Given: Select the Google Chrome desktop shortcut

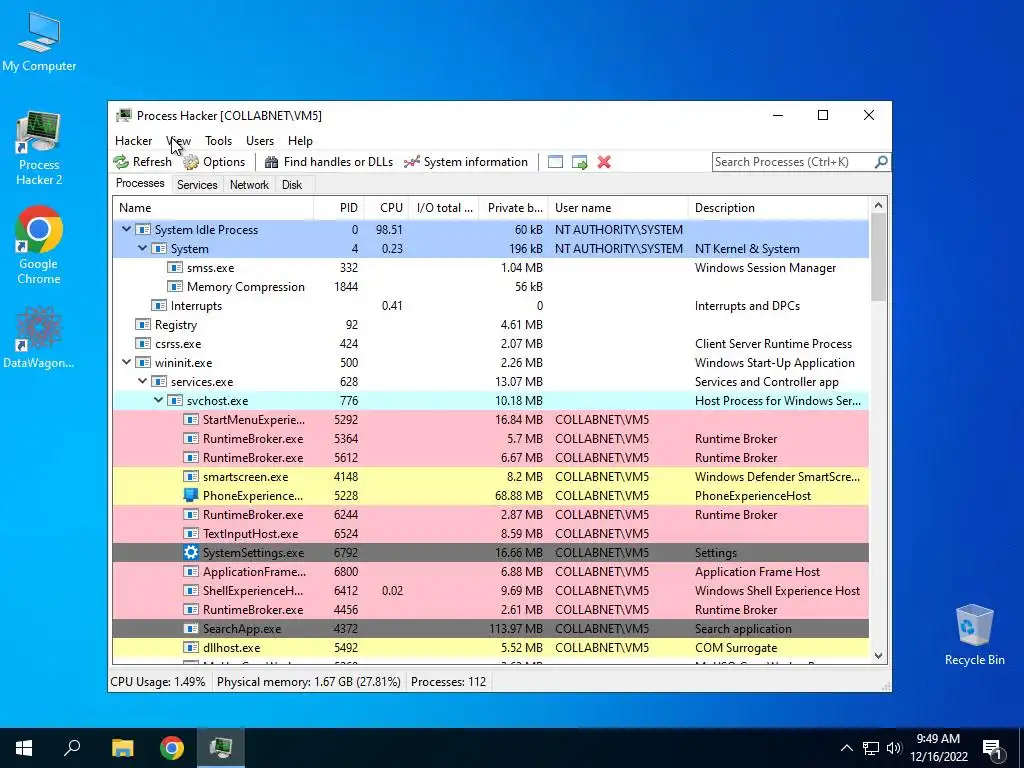Looking at the screenshot, I should click(x=39, y=246).
